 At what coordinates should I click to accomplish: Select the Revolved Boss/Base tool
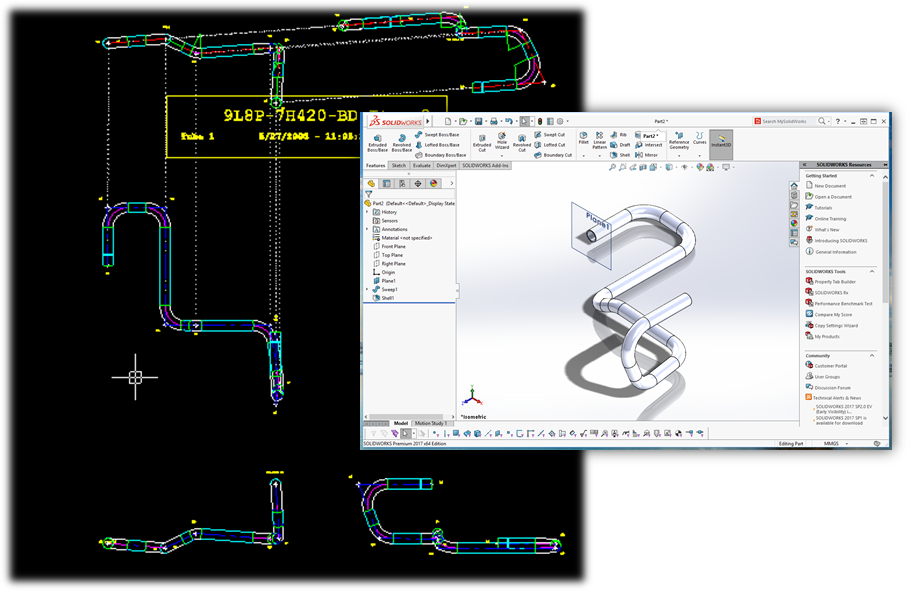click(x=401, y=143)
